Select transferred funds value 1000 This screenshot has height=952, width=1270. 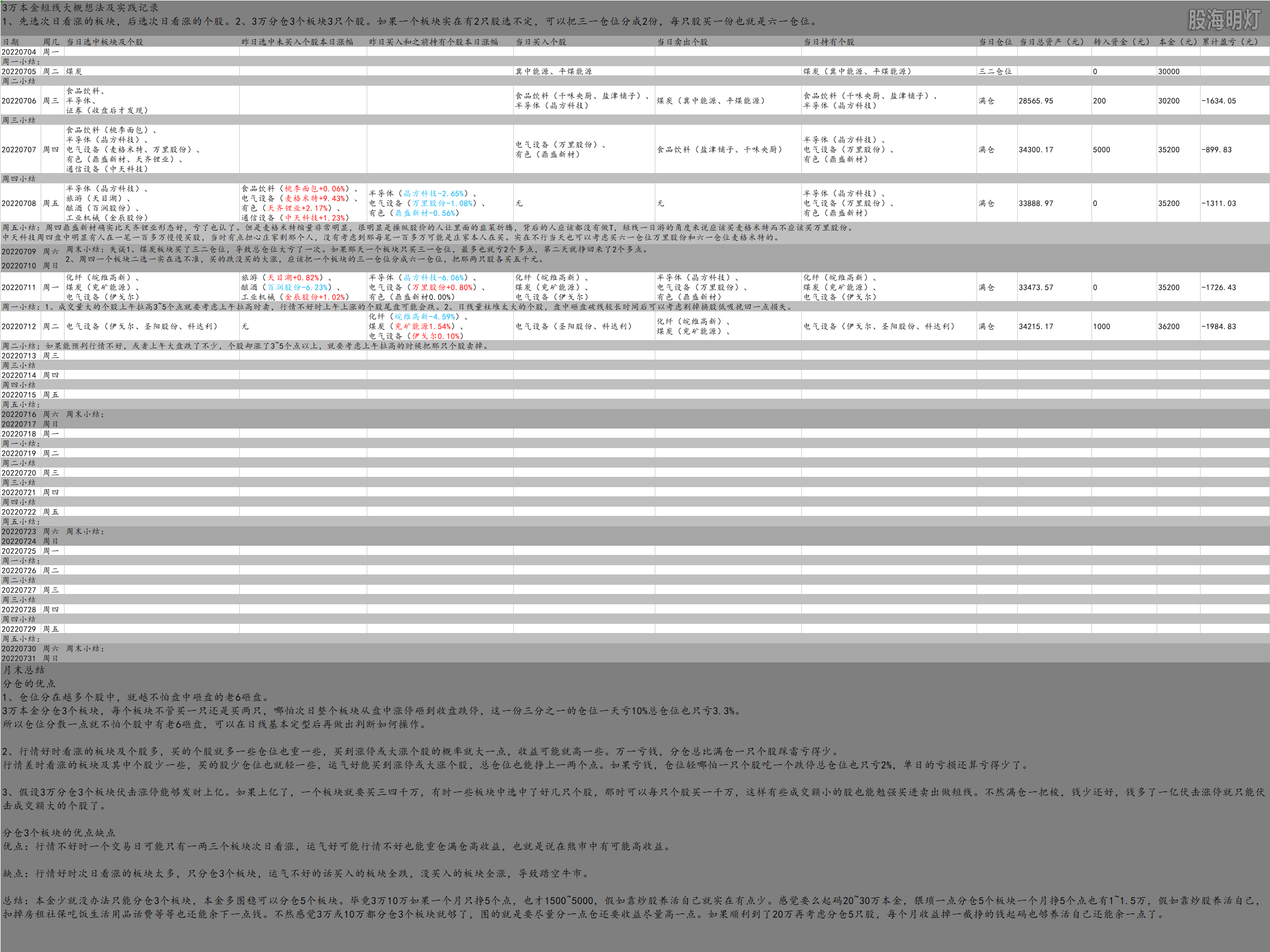pos(1101,326)
